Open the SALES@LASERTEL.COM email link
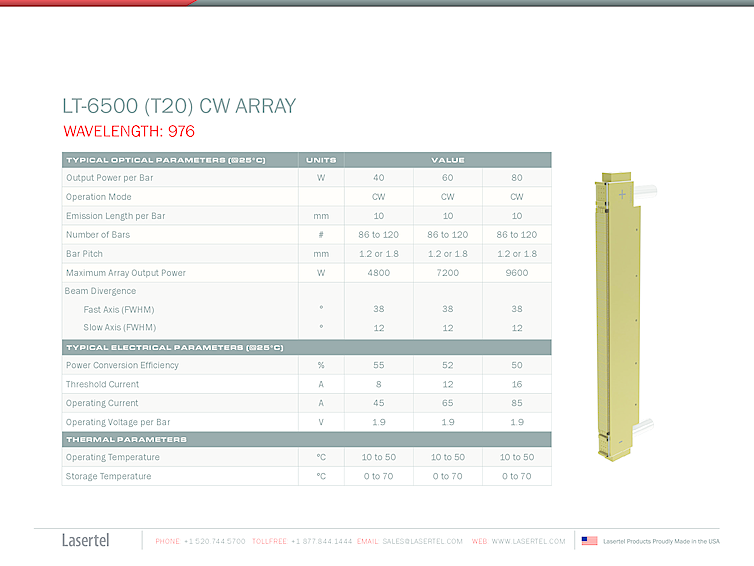This screenshot has width=754, height=566. 422,541
